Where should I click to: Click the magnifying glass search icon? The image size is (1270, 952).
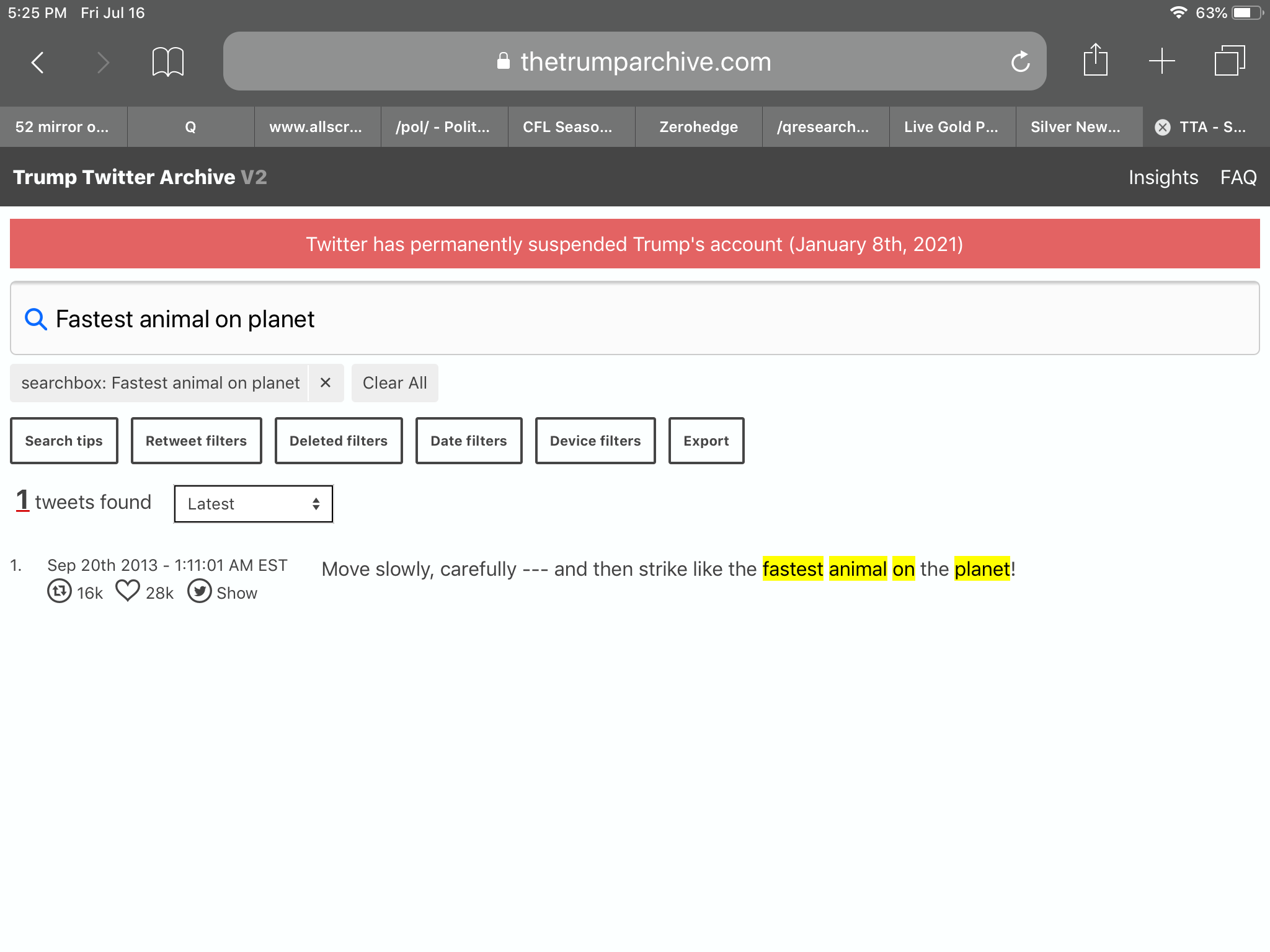(x=35, y=319)
